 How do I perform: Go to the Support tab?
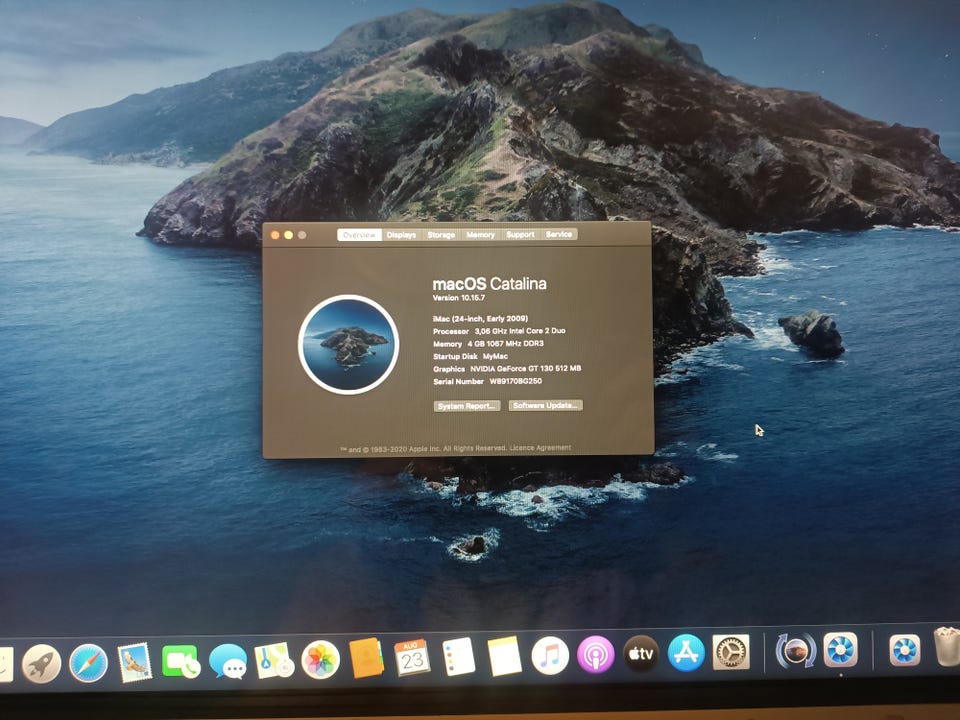coord(520,234)
